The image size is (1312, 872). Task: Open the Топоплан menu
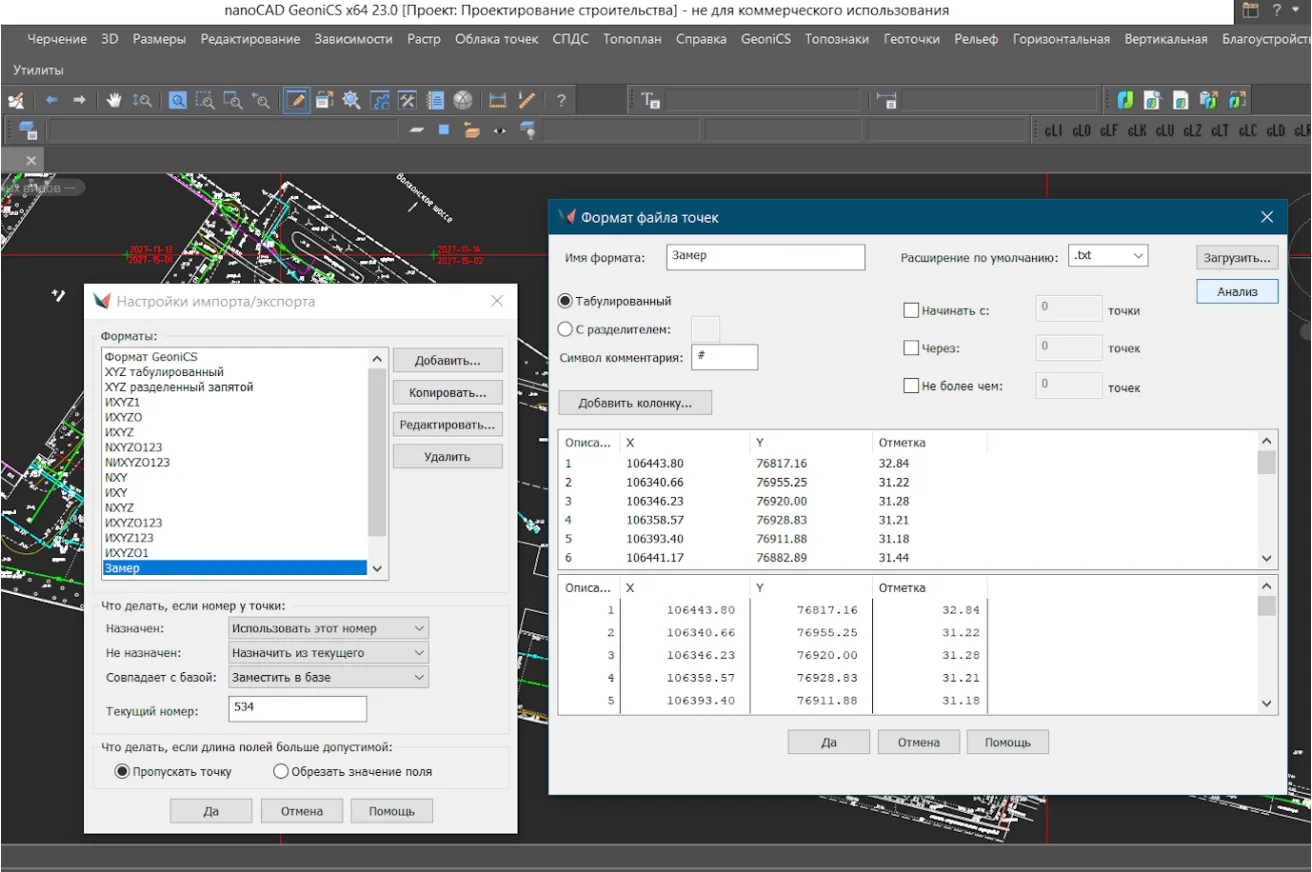[x=632, y=39]
